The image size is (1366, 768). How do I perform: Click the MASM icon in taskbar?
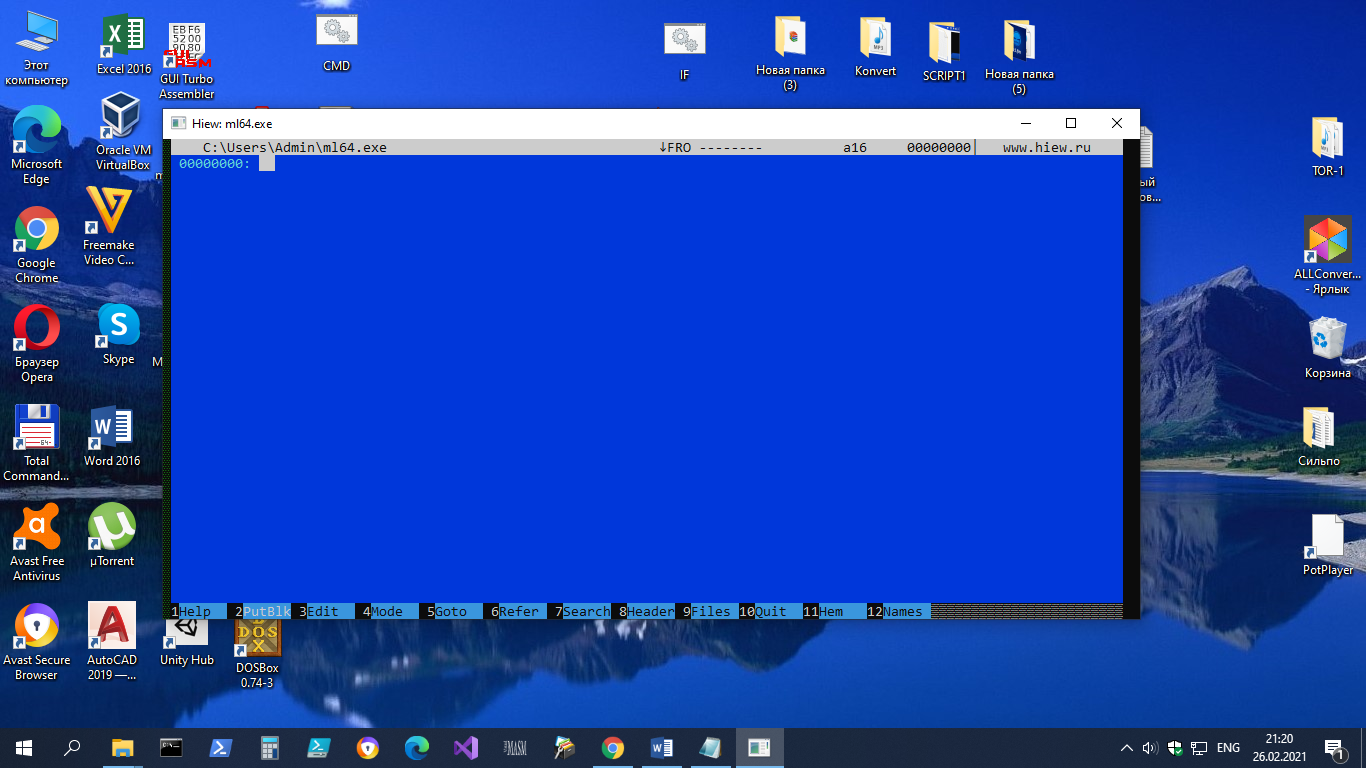click(515, 748)
